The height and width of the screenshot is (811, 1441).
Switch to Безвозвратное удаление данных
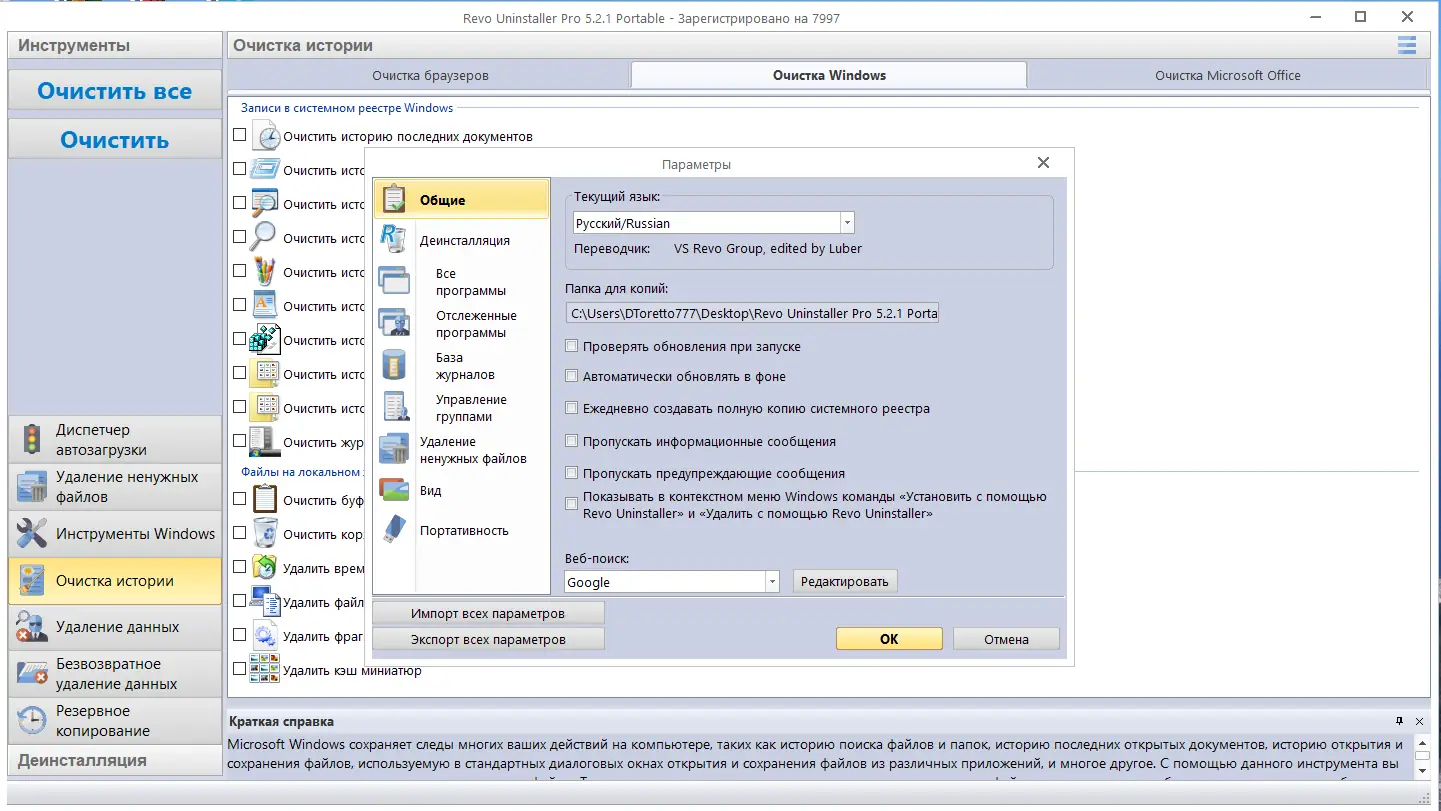114,673
